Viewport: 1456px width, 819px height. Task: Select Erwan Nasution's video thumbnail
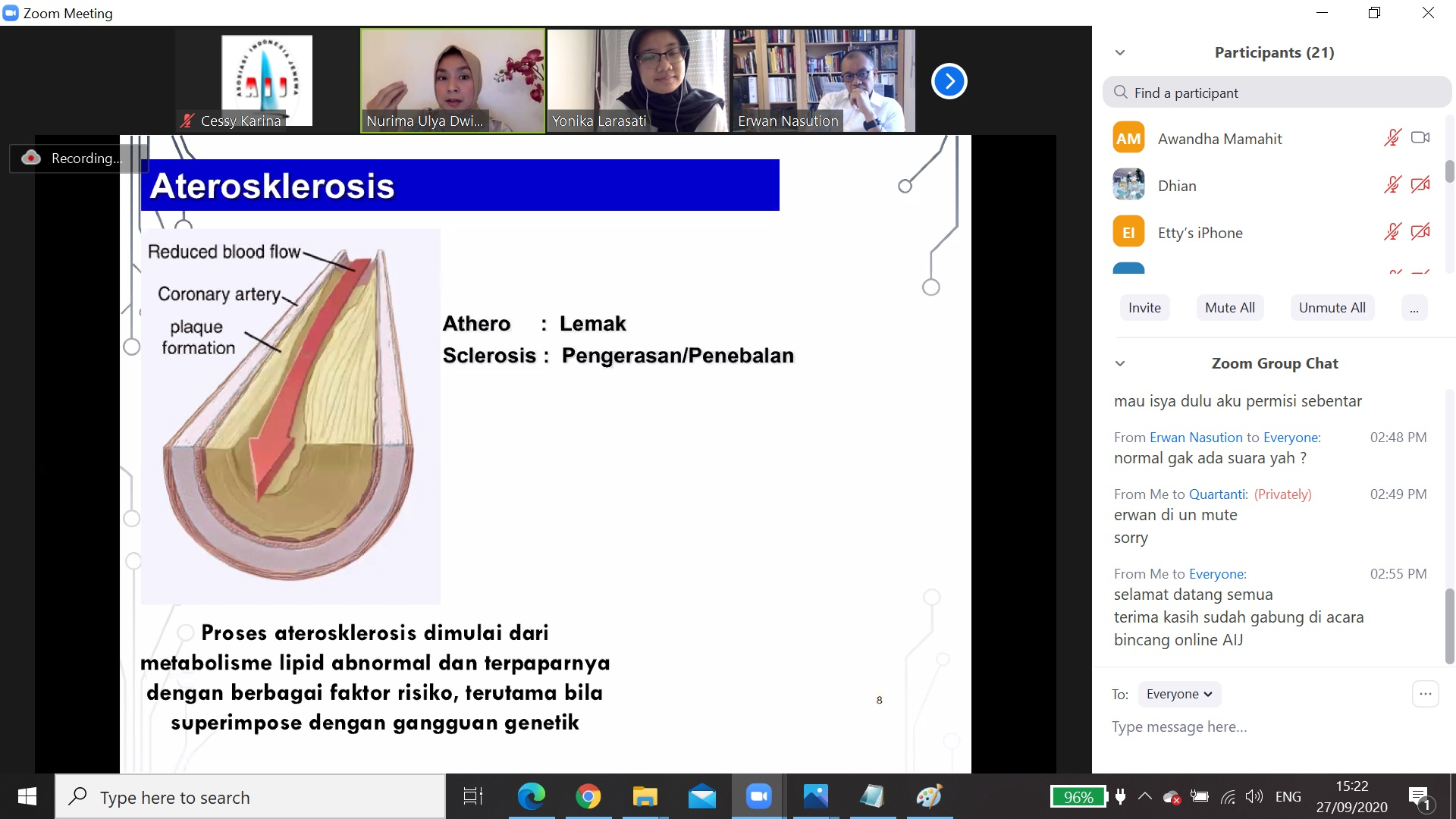click(x=824, y=80)
